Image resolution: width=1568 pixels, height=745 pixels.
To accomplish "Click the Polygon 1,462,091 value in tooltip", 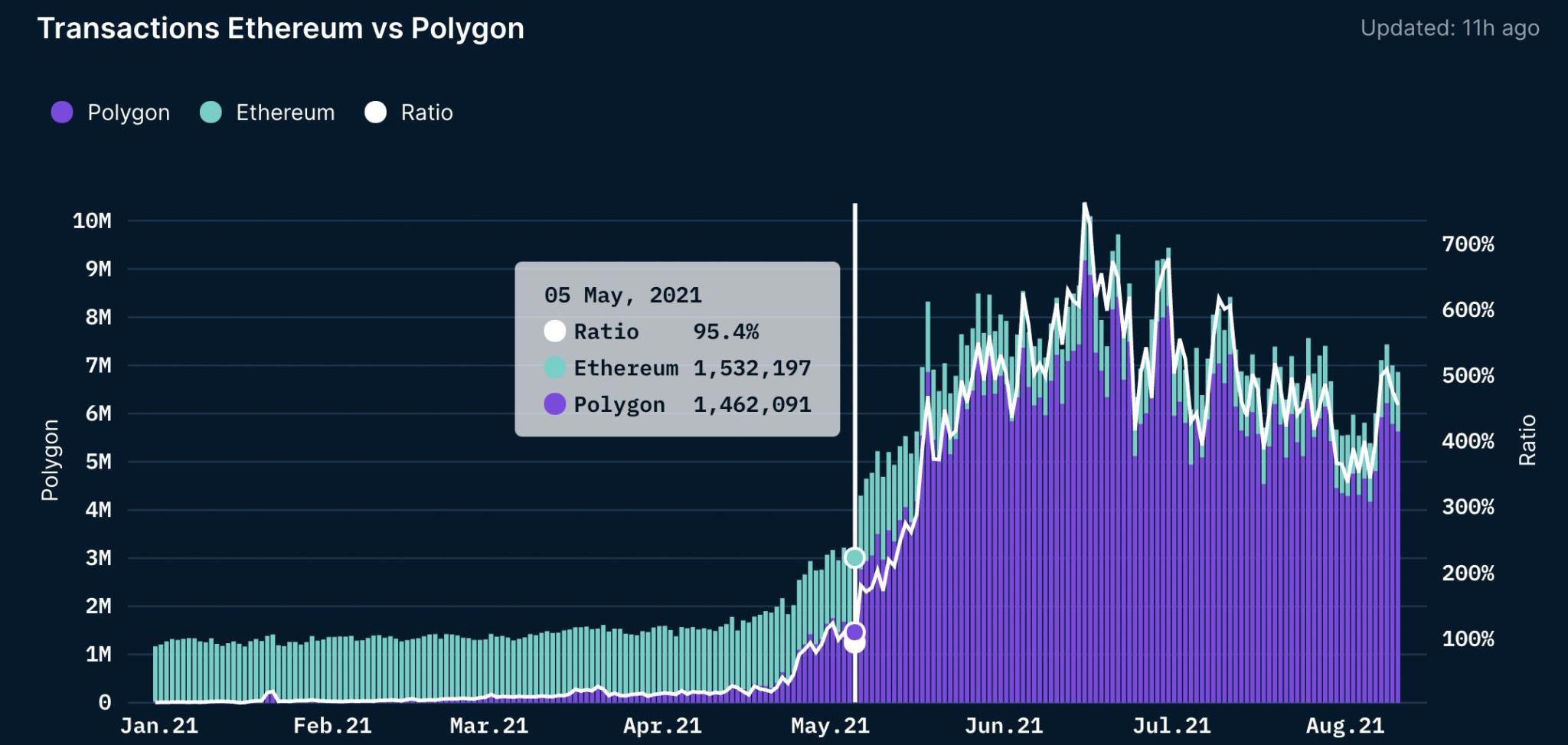I will click(752, 404).
